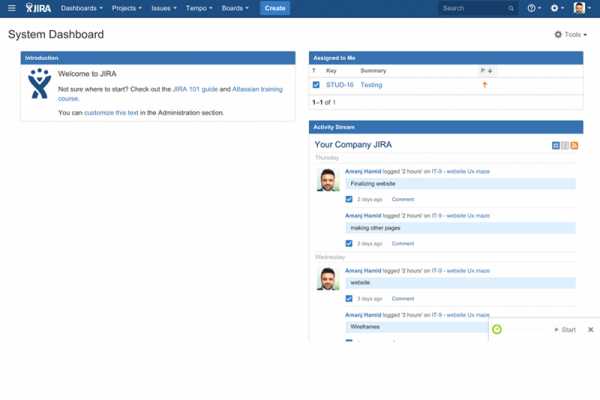Screen dimensions: 600x400
Task: Click the website worklog text on Wednesday
Action: (360, 282)
